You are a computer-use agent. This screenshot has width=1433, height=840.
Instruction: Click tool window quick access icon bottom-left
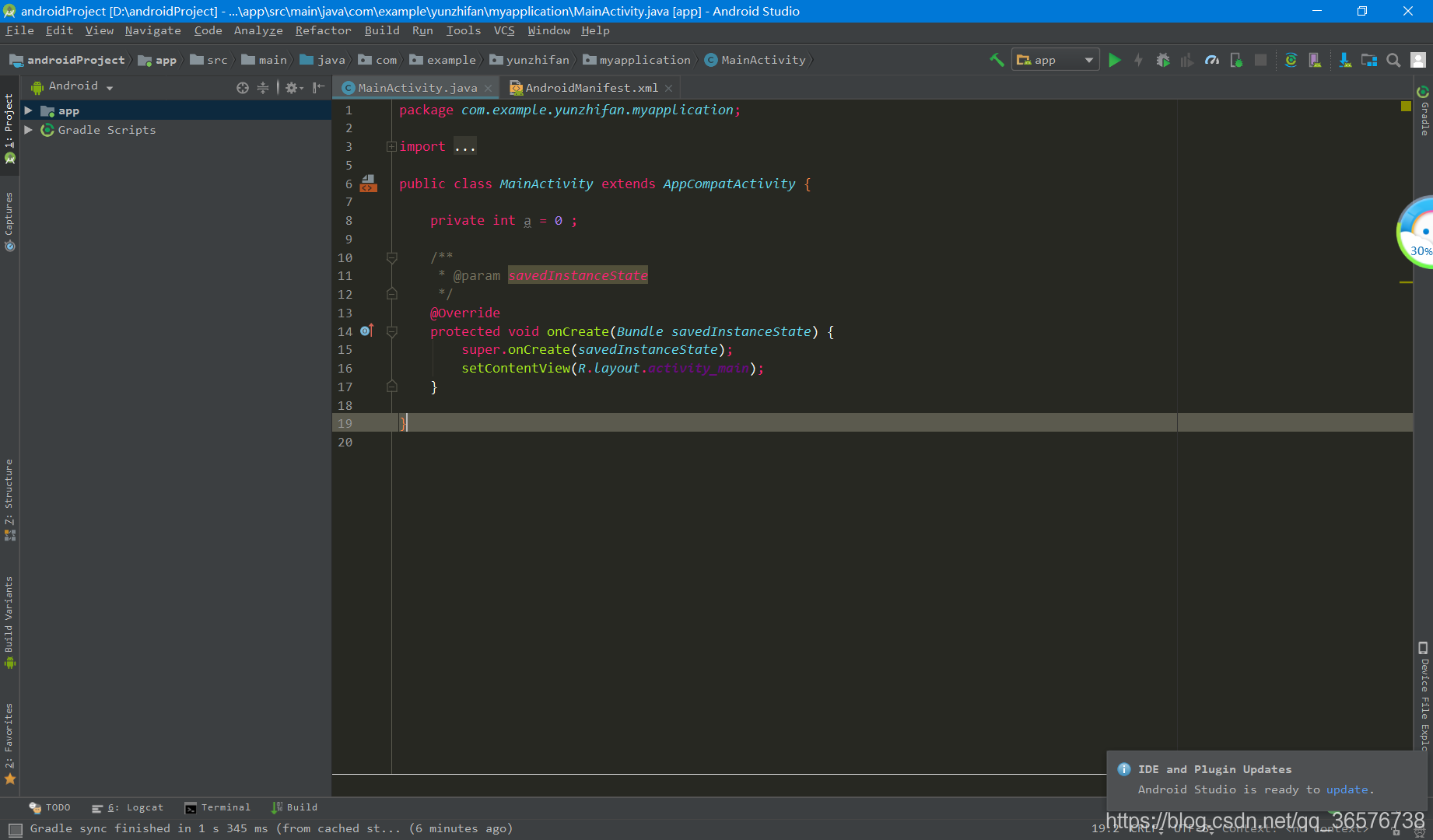click(15, 829)
